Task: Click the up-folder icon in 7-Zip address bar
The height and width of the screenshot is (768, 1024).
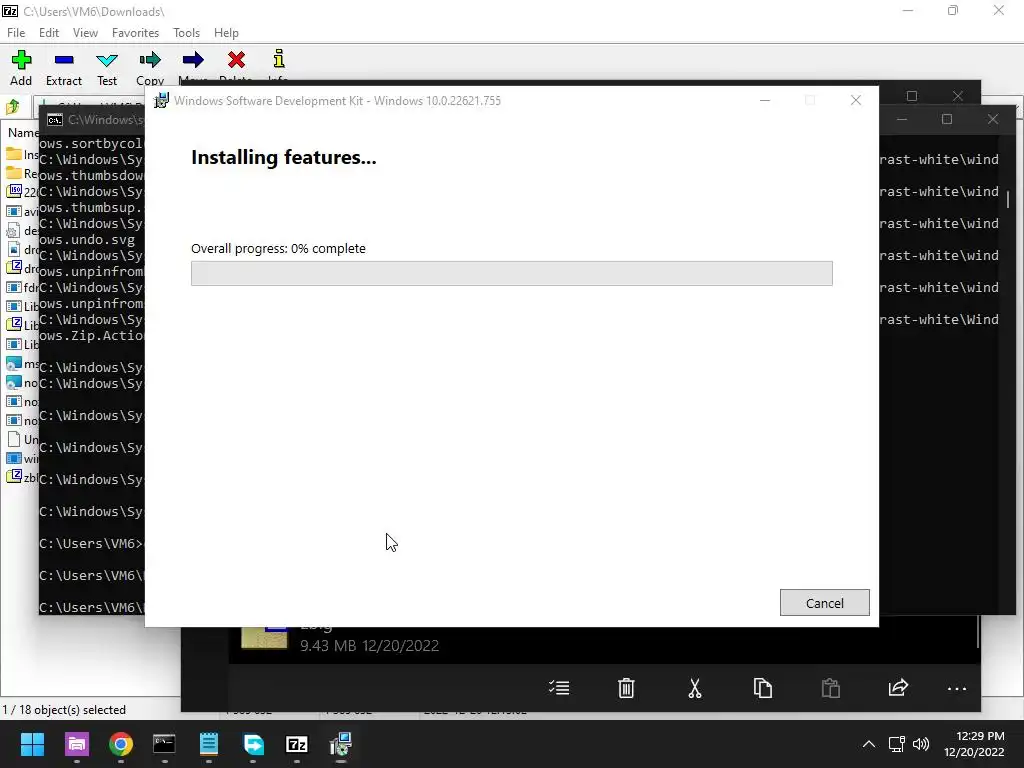Action: coord(12,106)
